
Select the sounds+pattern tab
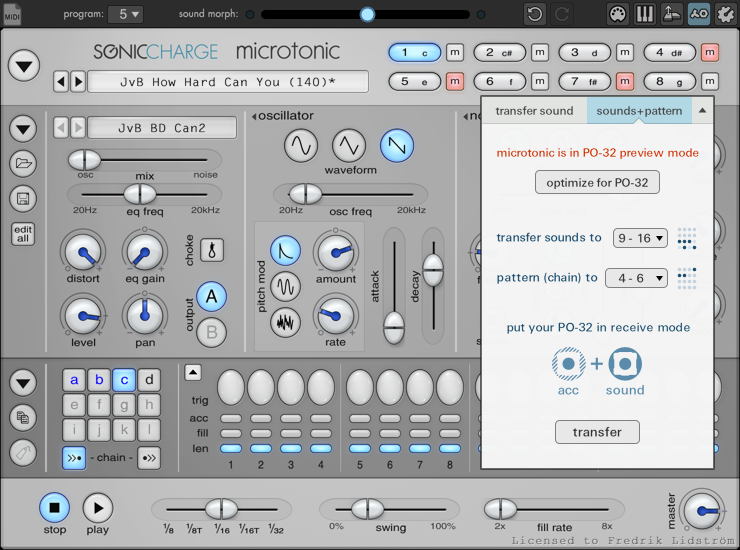click(x=638, y=111)
